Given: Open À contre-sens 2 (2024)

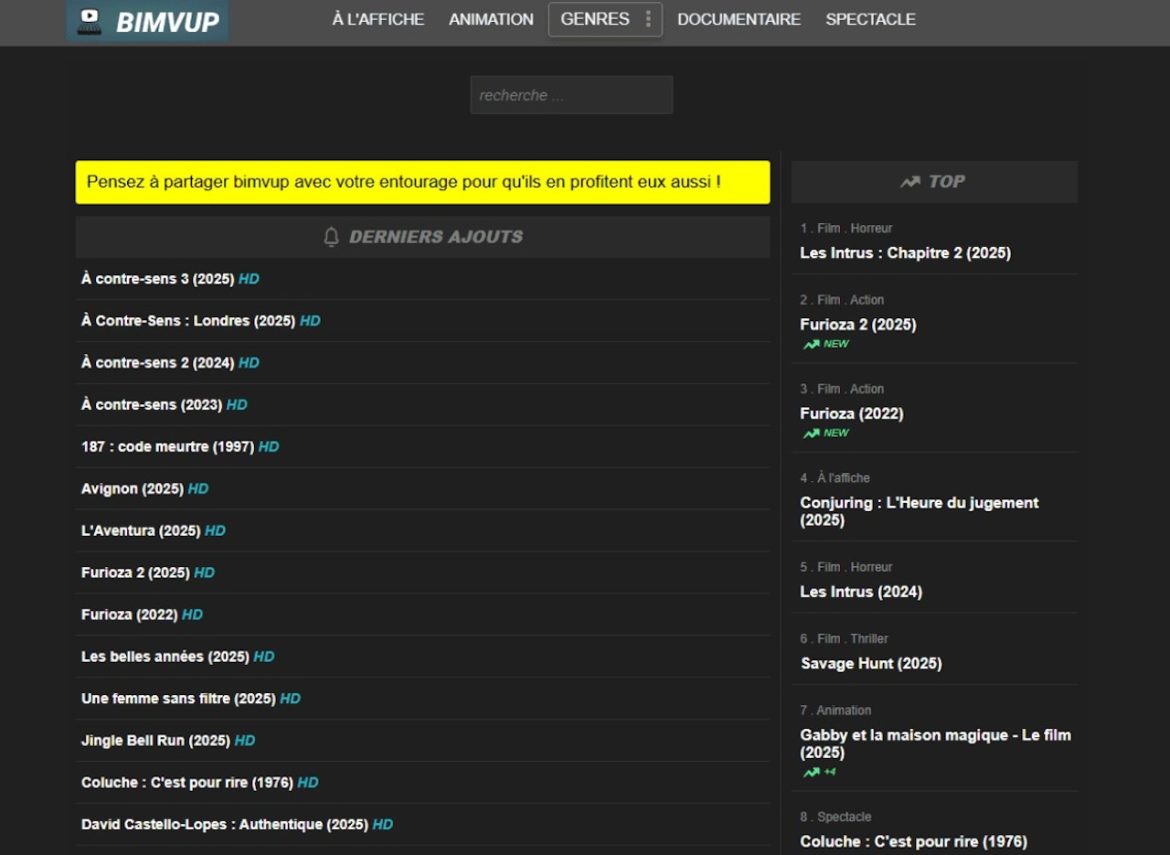Looking at the screenshot, I should coord(157,363).
